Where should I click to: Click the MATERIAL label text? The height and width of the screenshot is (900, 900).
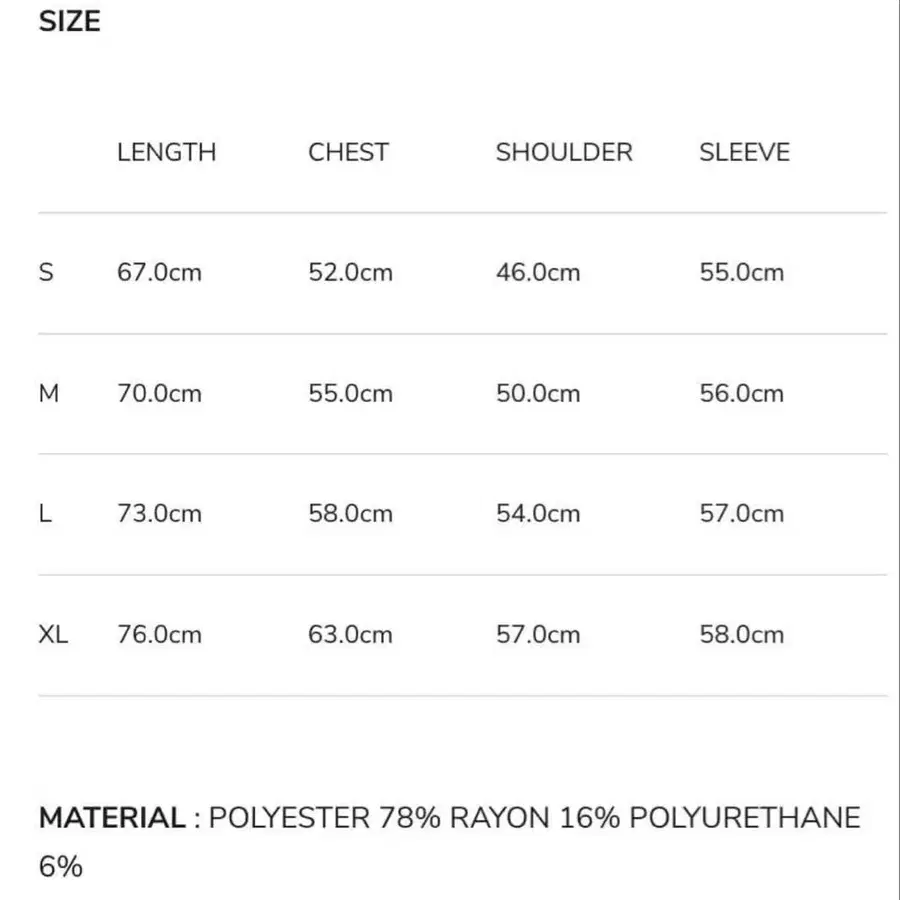tap(112, 818)
